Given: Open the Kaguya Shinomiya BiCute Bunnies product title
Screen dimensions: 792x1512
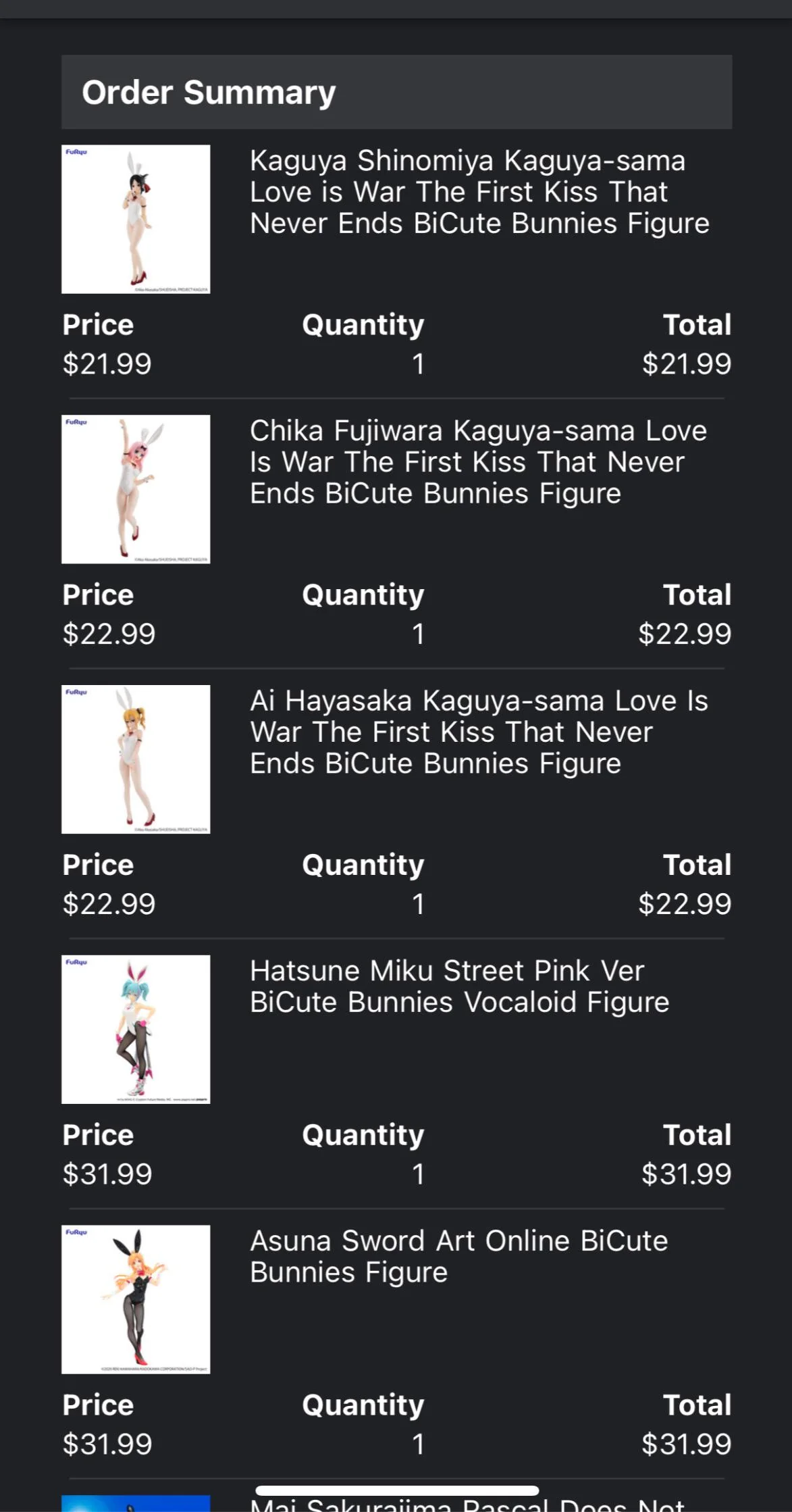Looking at the screenshot, I should point(479,191).
